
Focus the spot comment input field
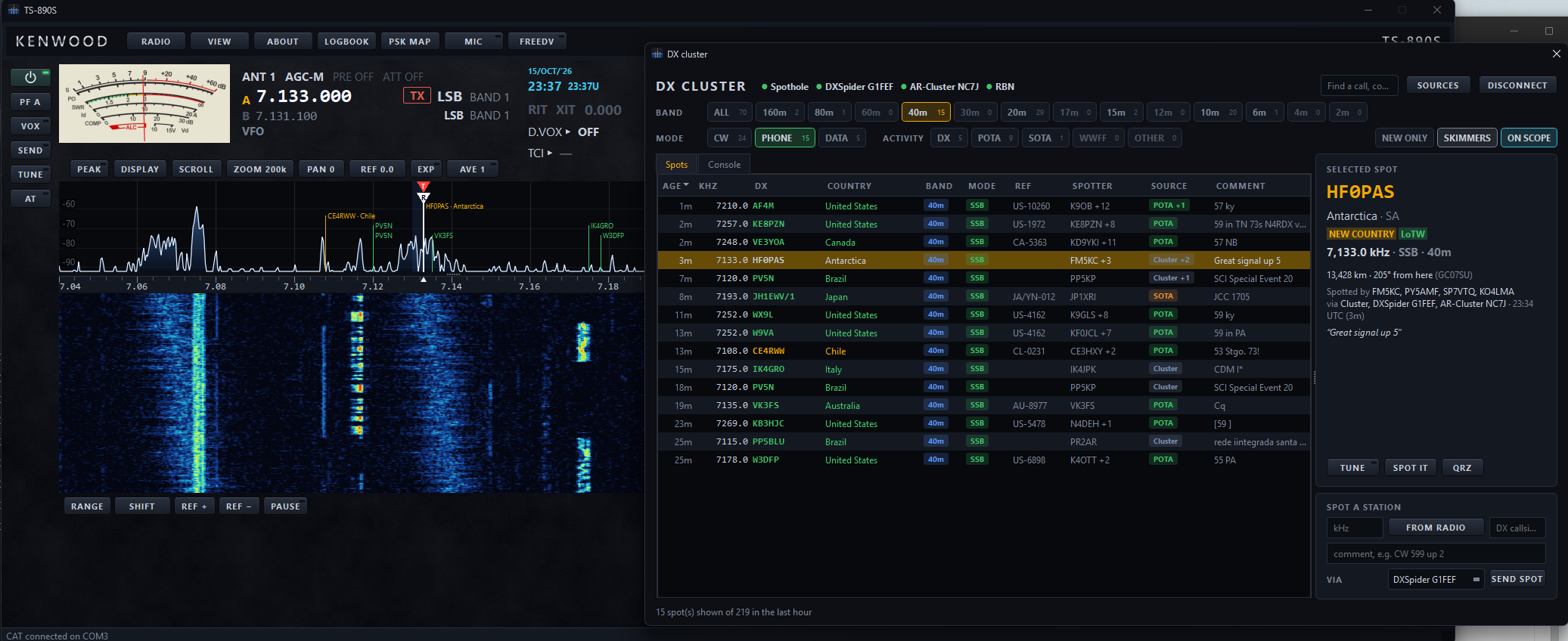1436,554
